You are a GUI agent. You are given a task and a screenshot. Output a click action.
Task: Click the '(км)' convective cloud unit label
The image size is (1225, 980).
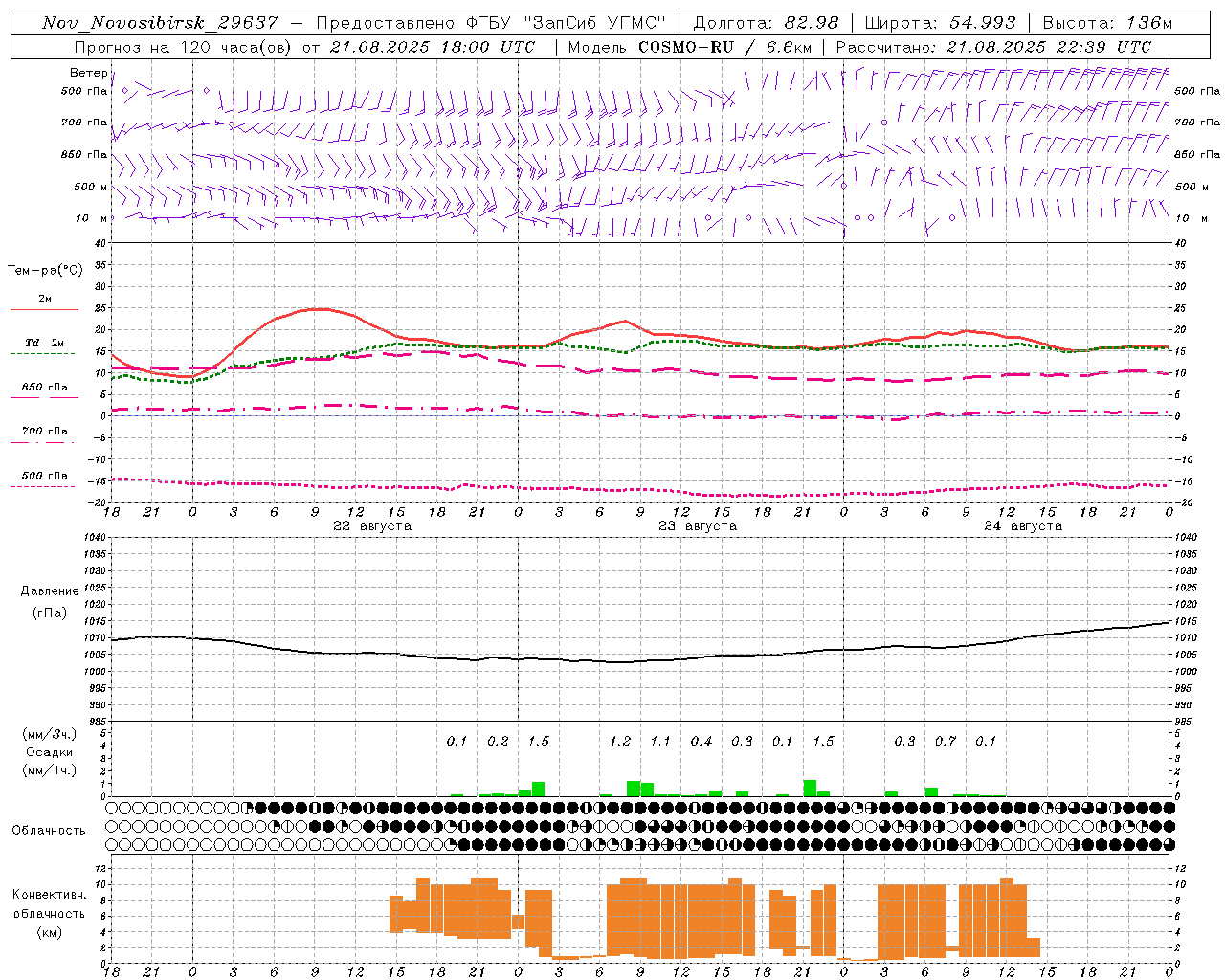(50, 932)
